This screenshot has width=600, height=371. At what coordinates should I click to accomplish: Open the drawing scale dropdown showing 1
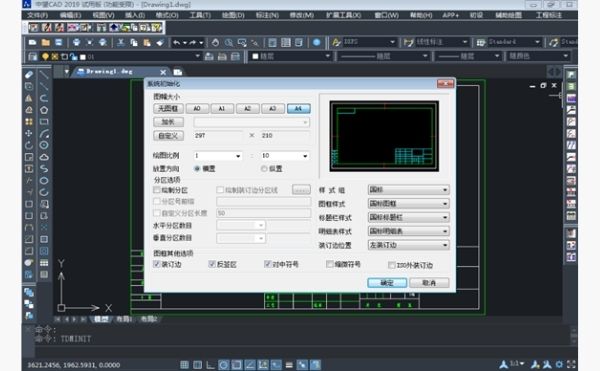tap(218, 156)
